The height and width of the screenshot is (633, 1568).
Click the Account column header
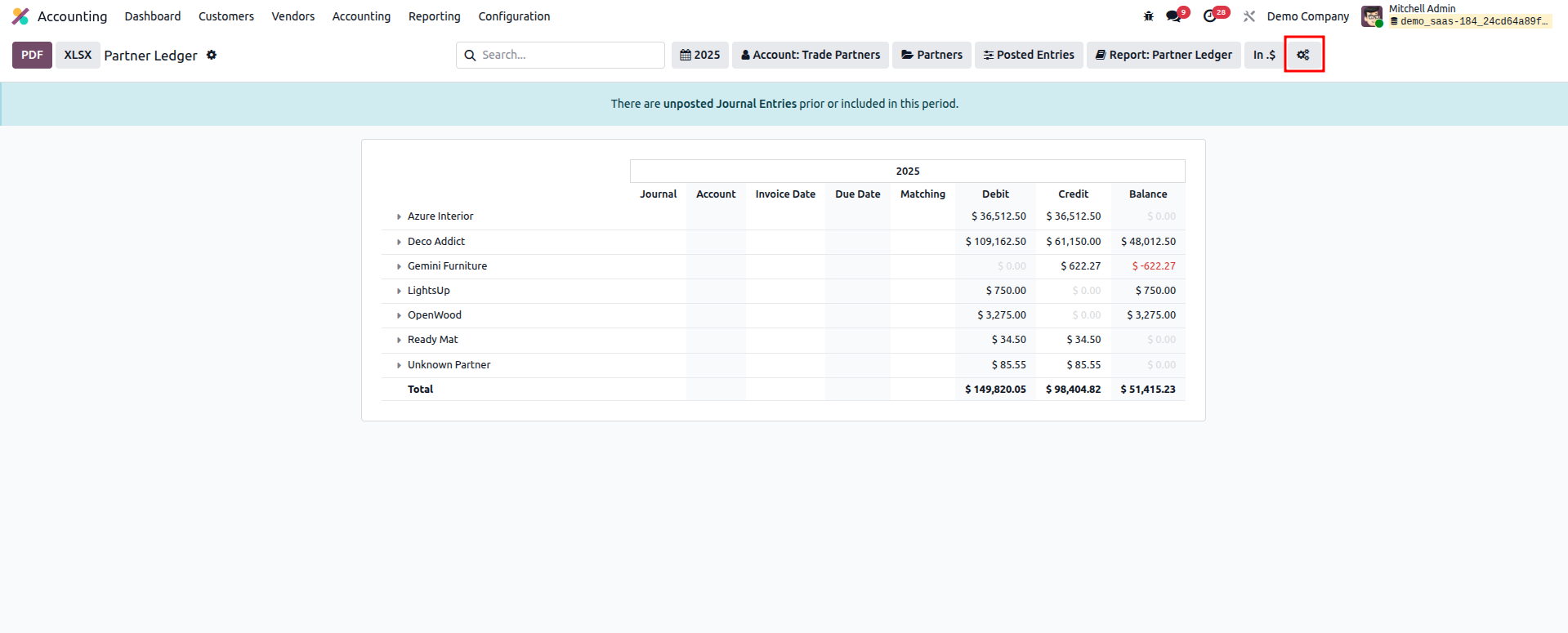716,194
